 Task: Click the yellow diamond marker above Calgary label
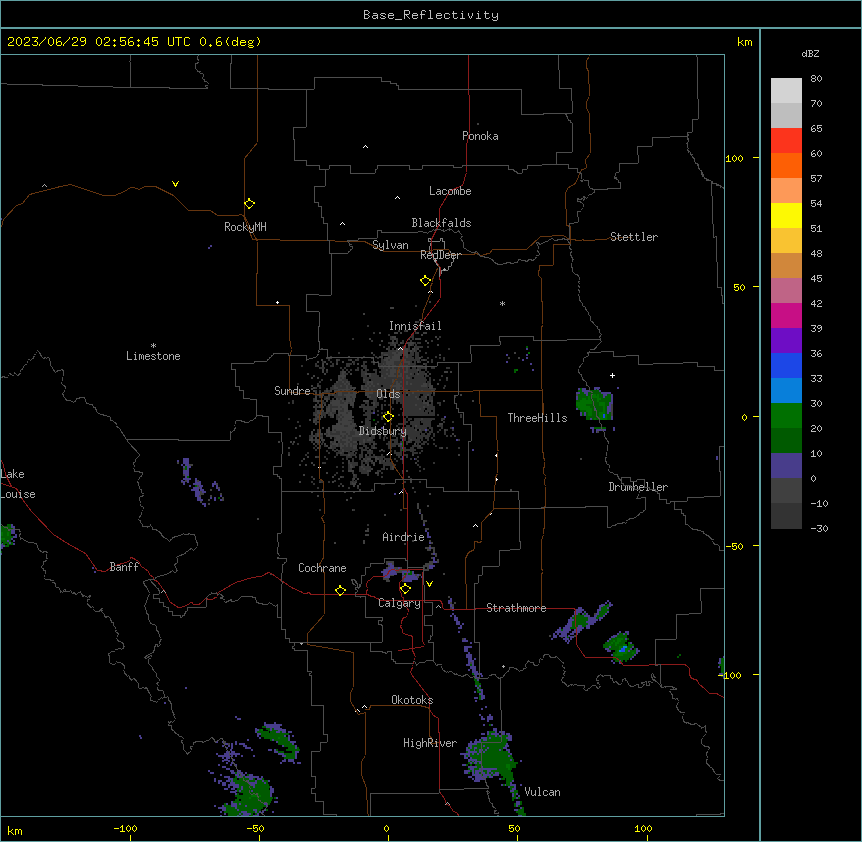point(405,589)
